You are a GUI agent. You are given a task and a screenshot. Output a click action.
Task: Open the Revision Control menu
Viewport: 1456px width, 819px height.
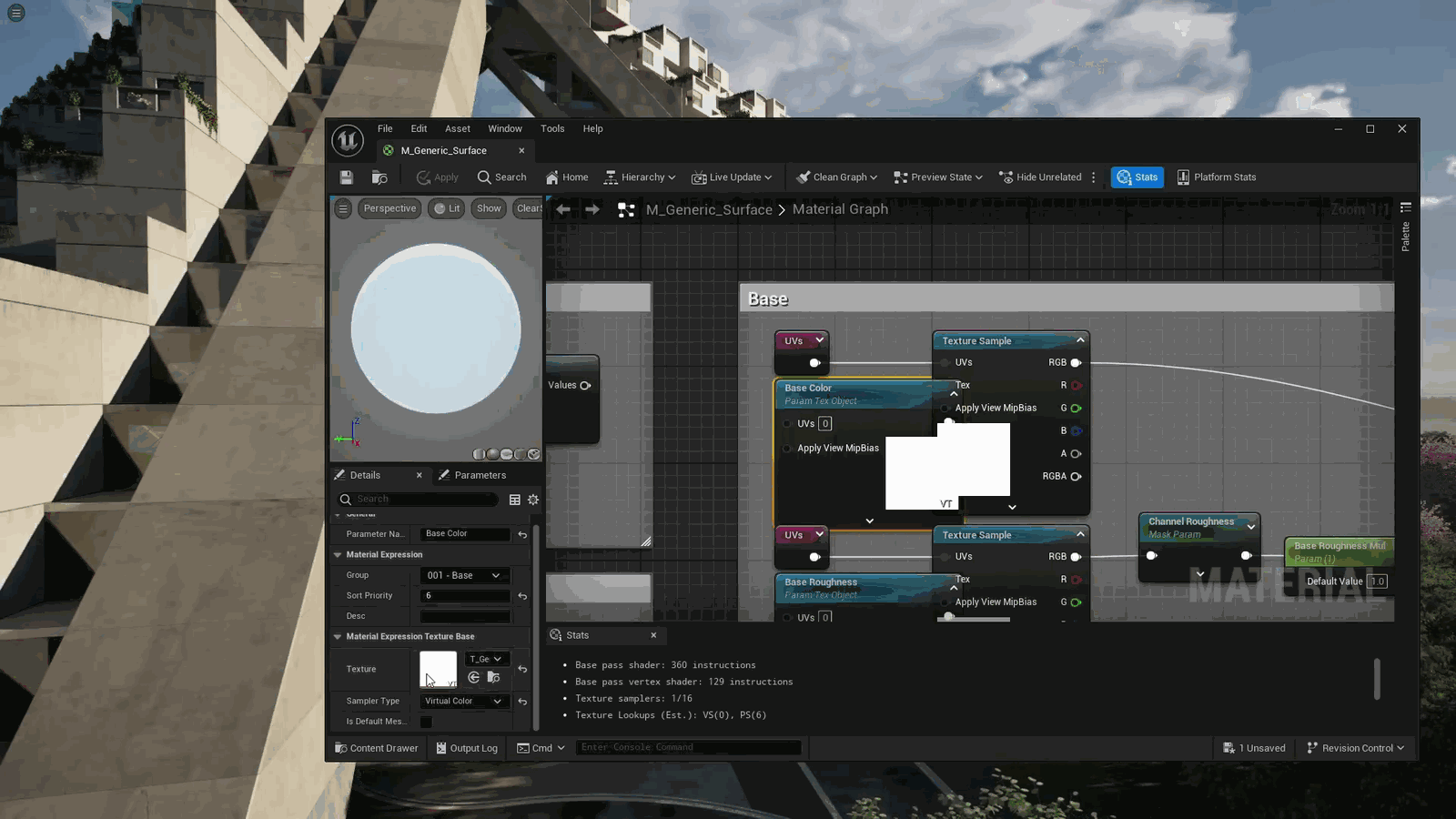point(1356,748)
